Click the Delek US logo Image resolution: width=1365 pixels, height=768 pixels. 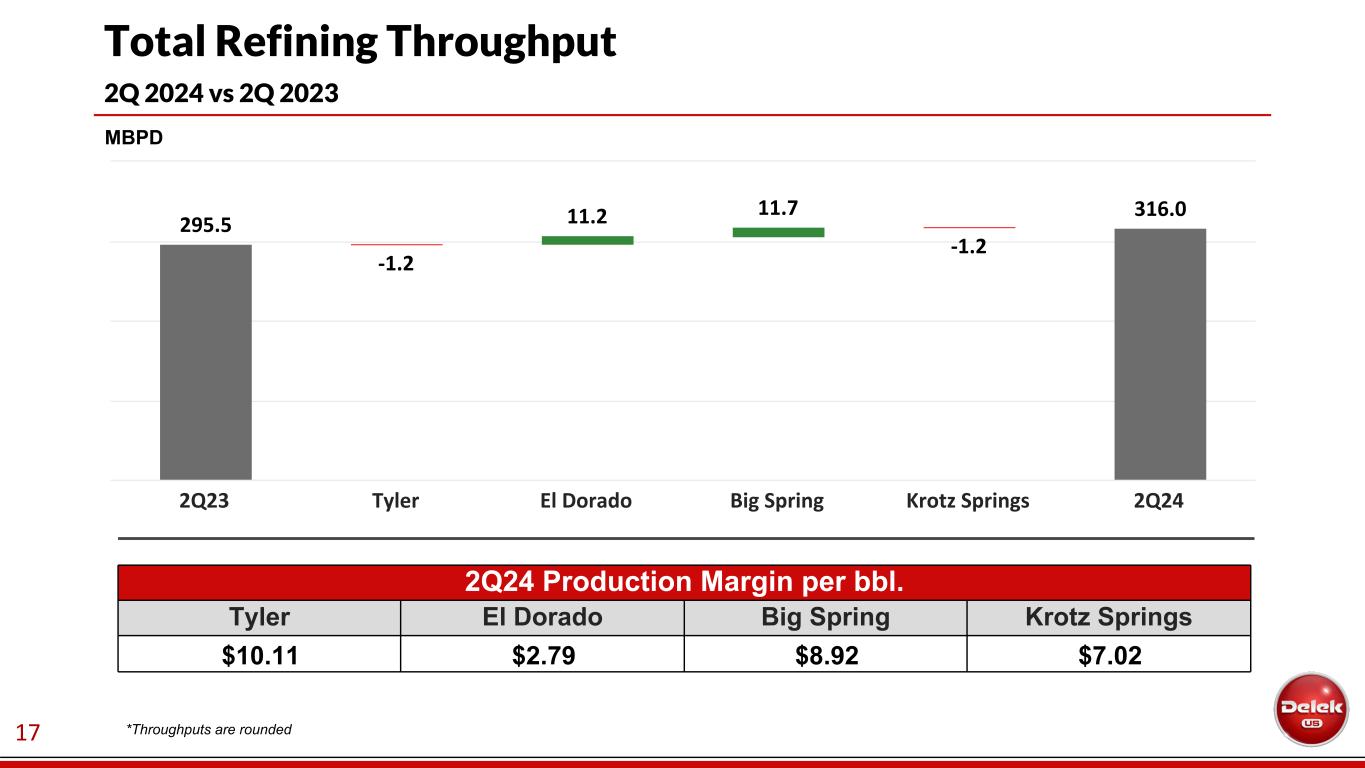pyautogui.click(x=1310, y=709)
